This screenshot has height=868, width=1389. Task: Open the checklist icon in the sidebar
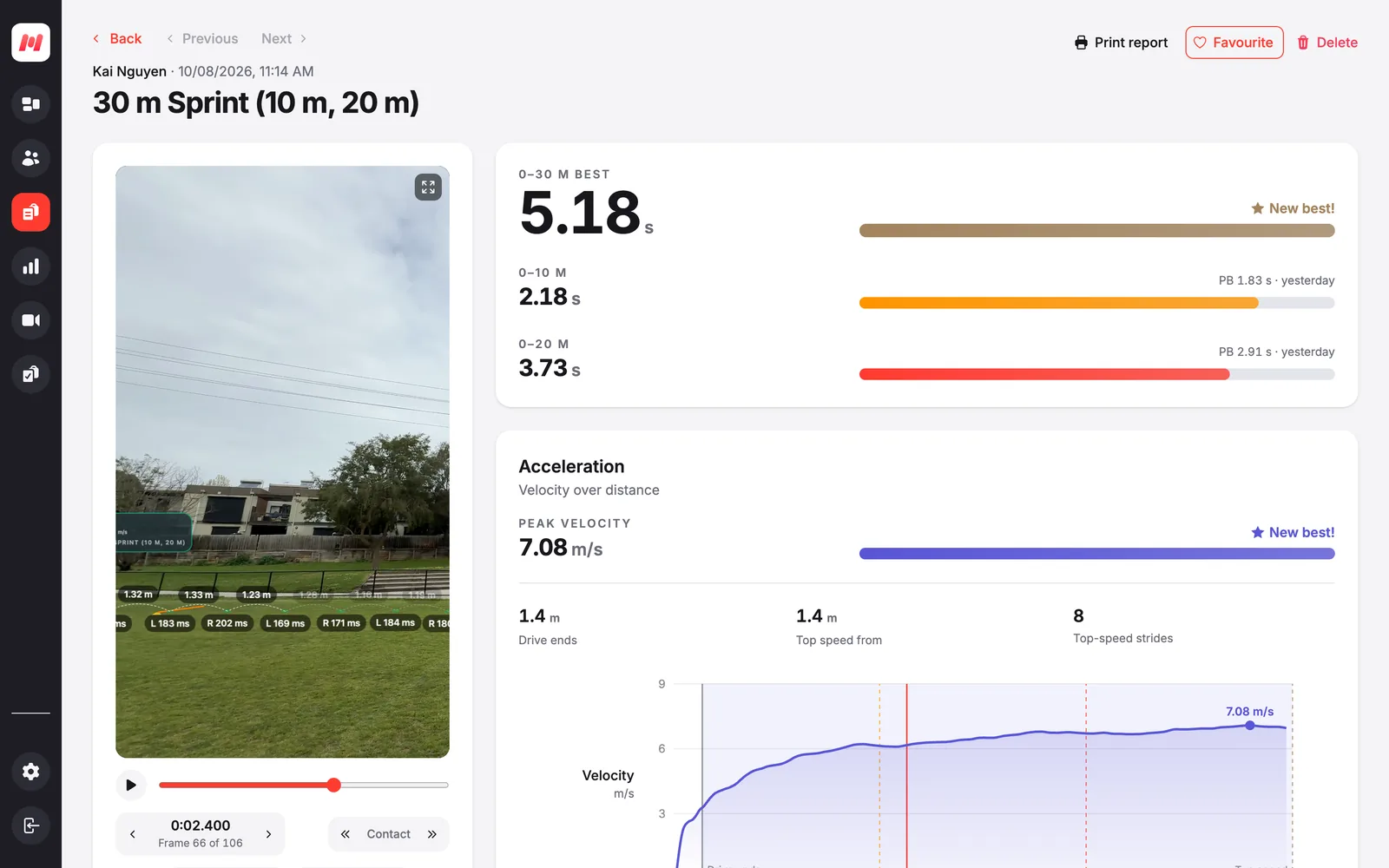click(30, 374)
